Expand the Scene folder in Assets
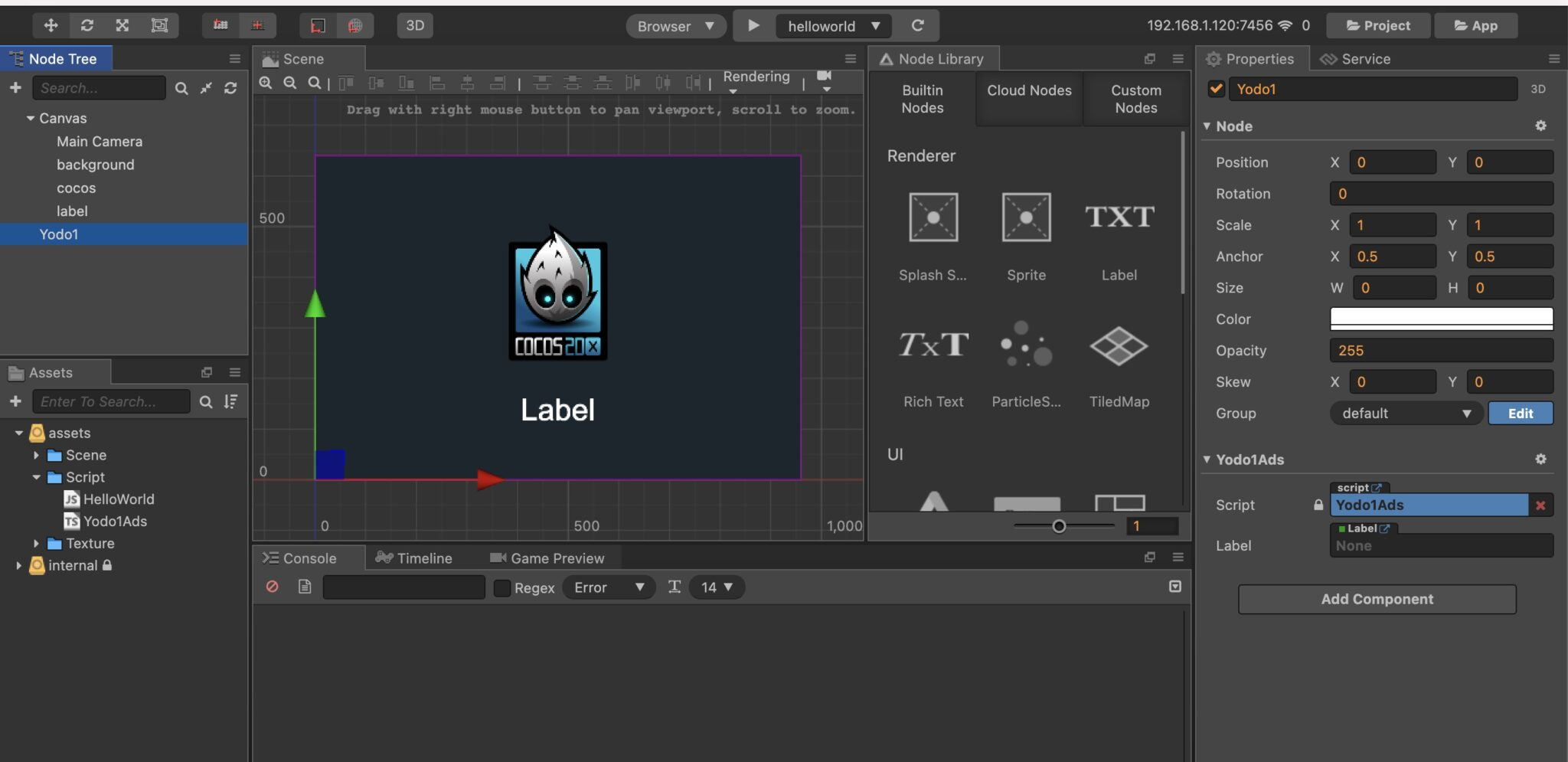This screenshot has width=1568, height=762. (x=36, y=455)
